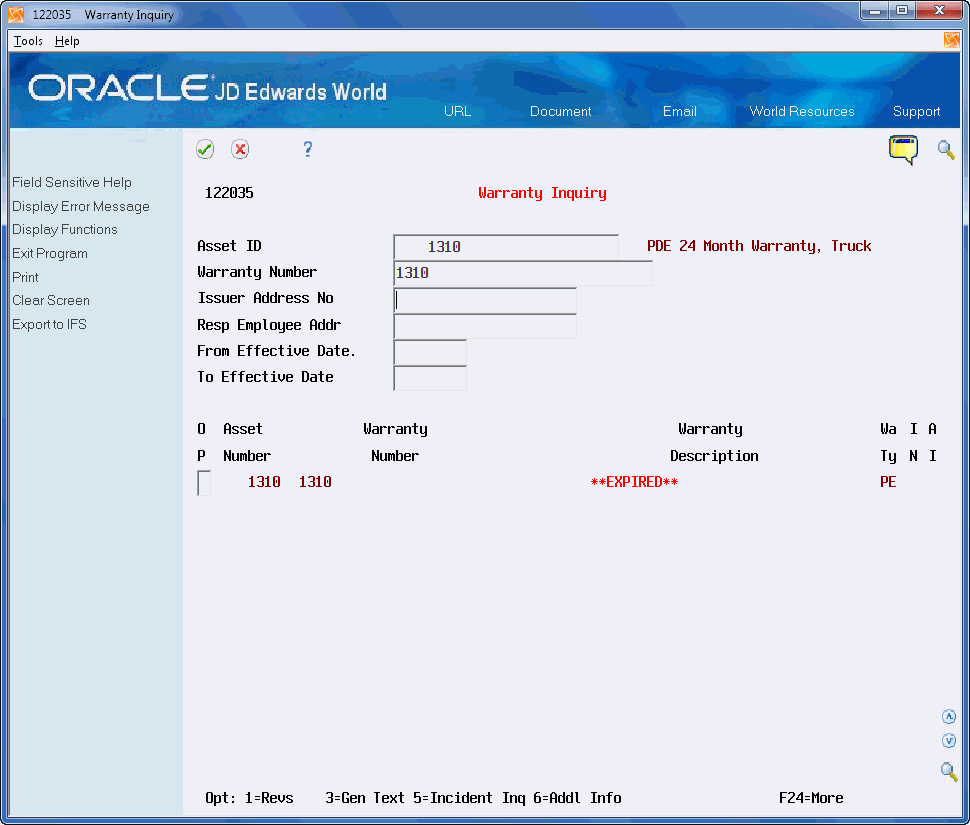Open the Document link in banner
This screenshot has width=970, height=825.
(x=560, y=111)
